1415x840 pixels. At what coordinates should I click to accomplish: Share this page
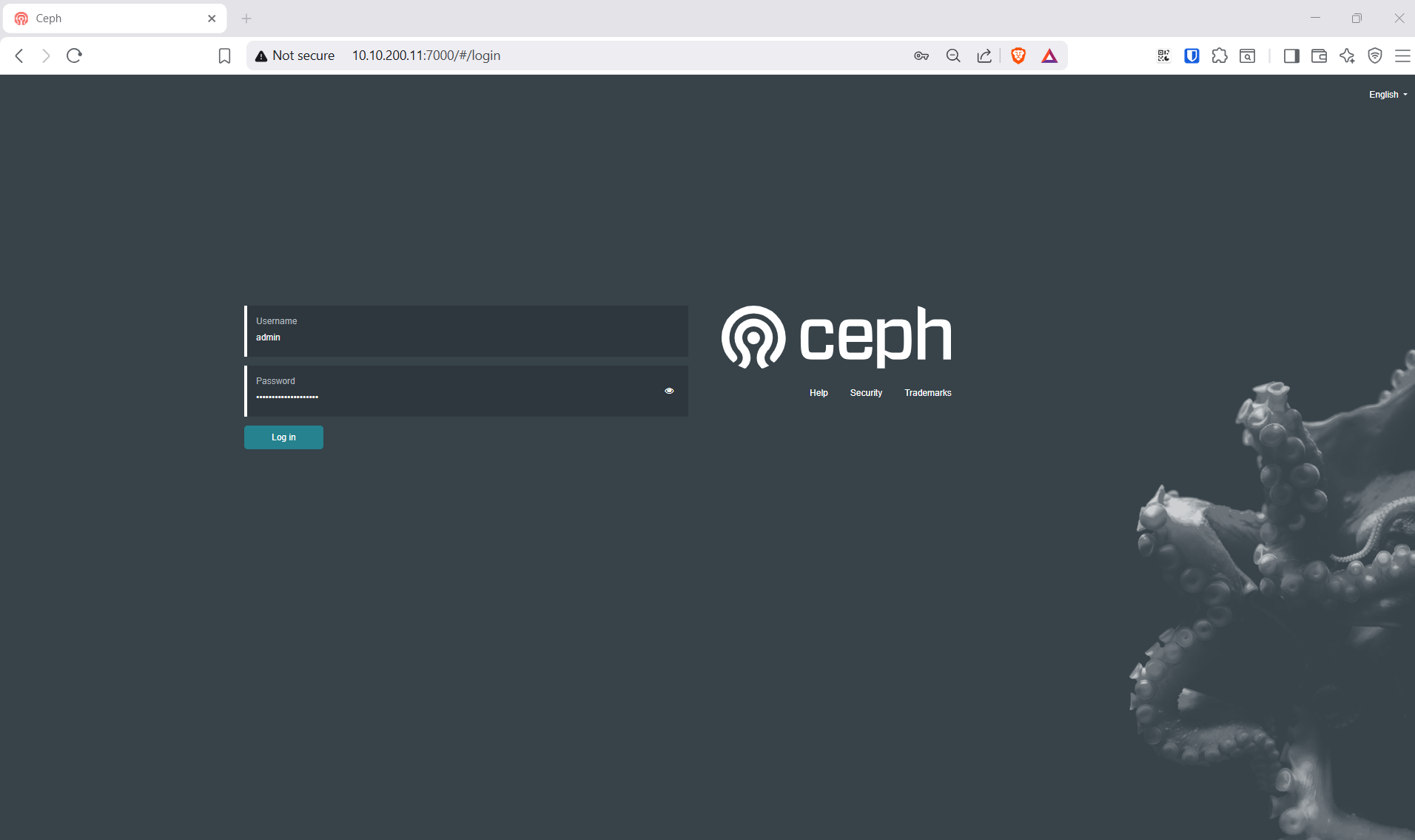[x=984, y=56]
